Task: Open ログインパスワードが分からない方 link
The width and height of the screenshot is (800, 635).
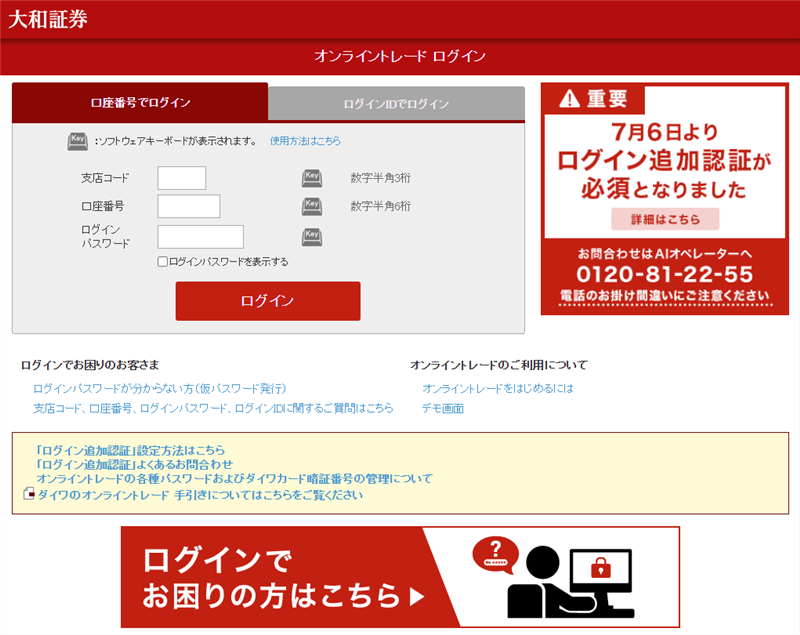Action: 160,388
